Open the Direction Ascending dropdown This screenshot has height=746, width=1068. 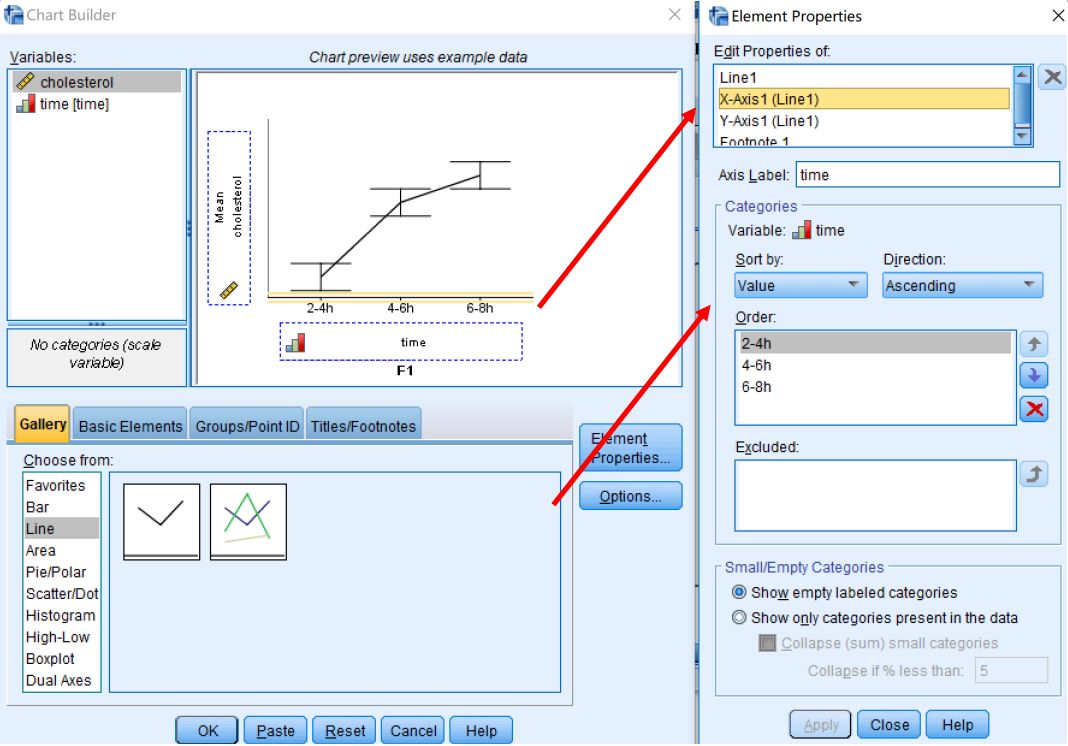(962, 285)
